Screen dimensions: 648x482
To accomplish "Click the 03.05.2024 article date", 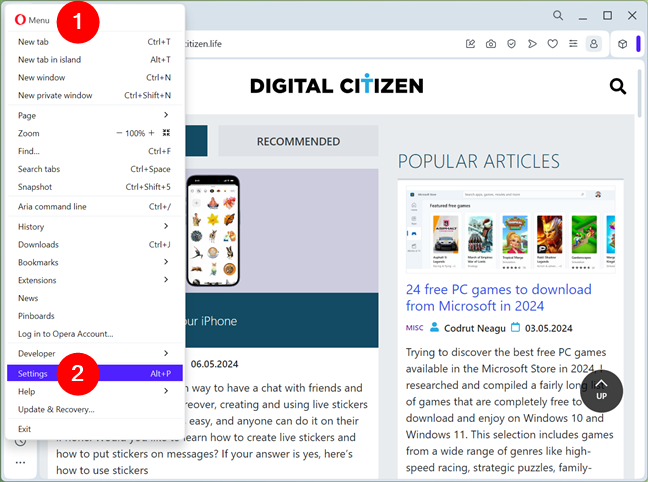I will pyautogui.click(x=548, y=328).
